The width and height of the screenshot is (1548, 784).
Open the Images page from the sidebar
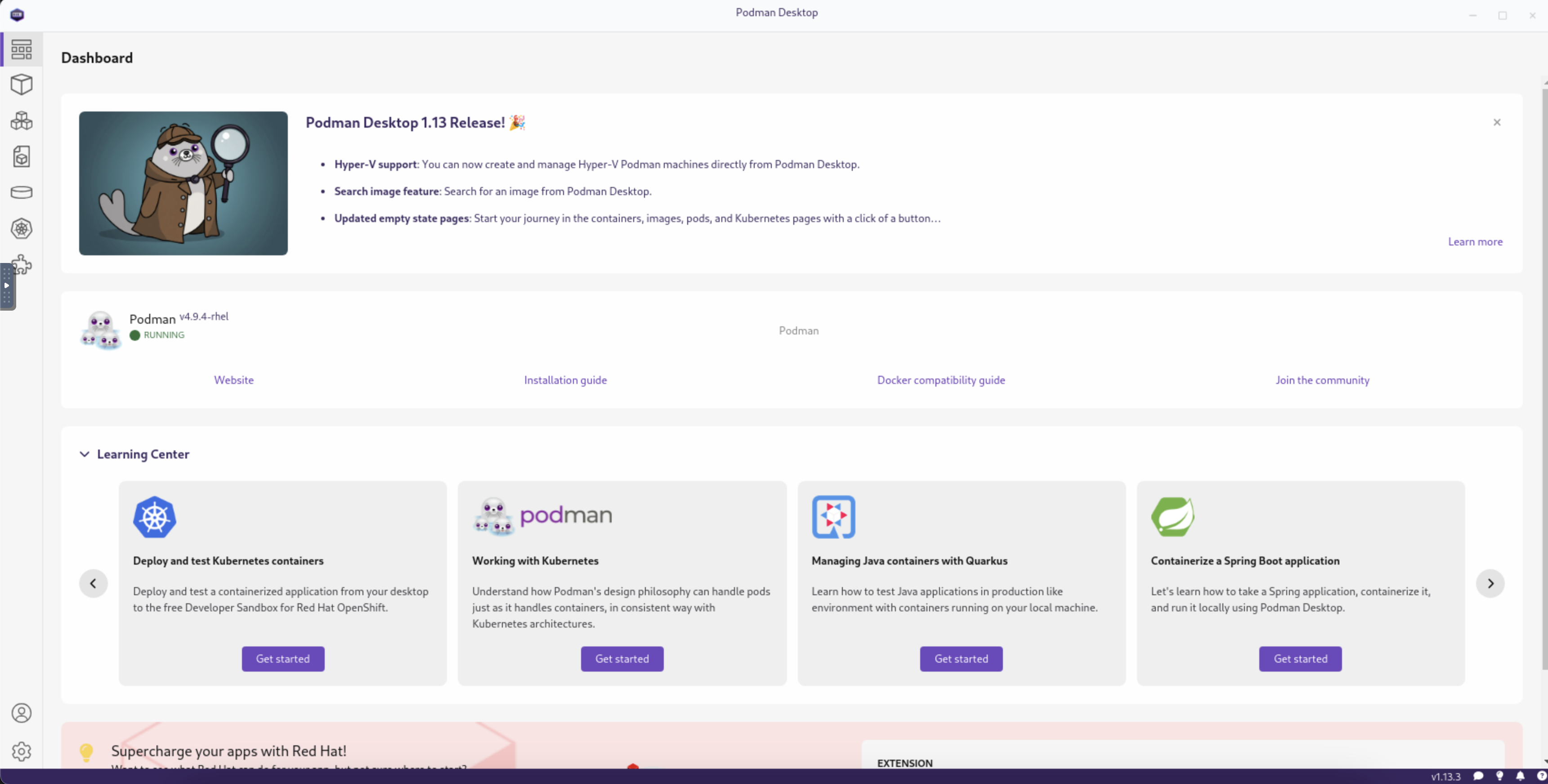22,157
